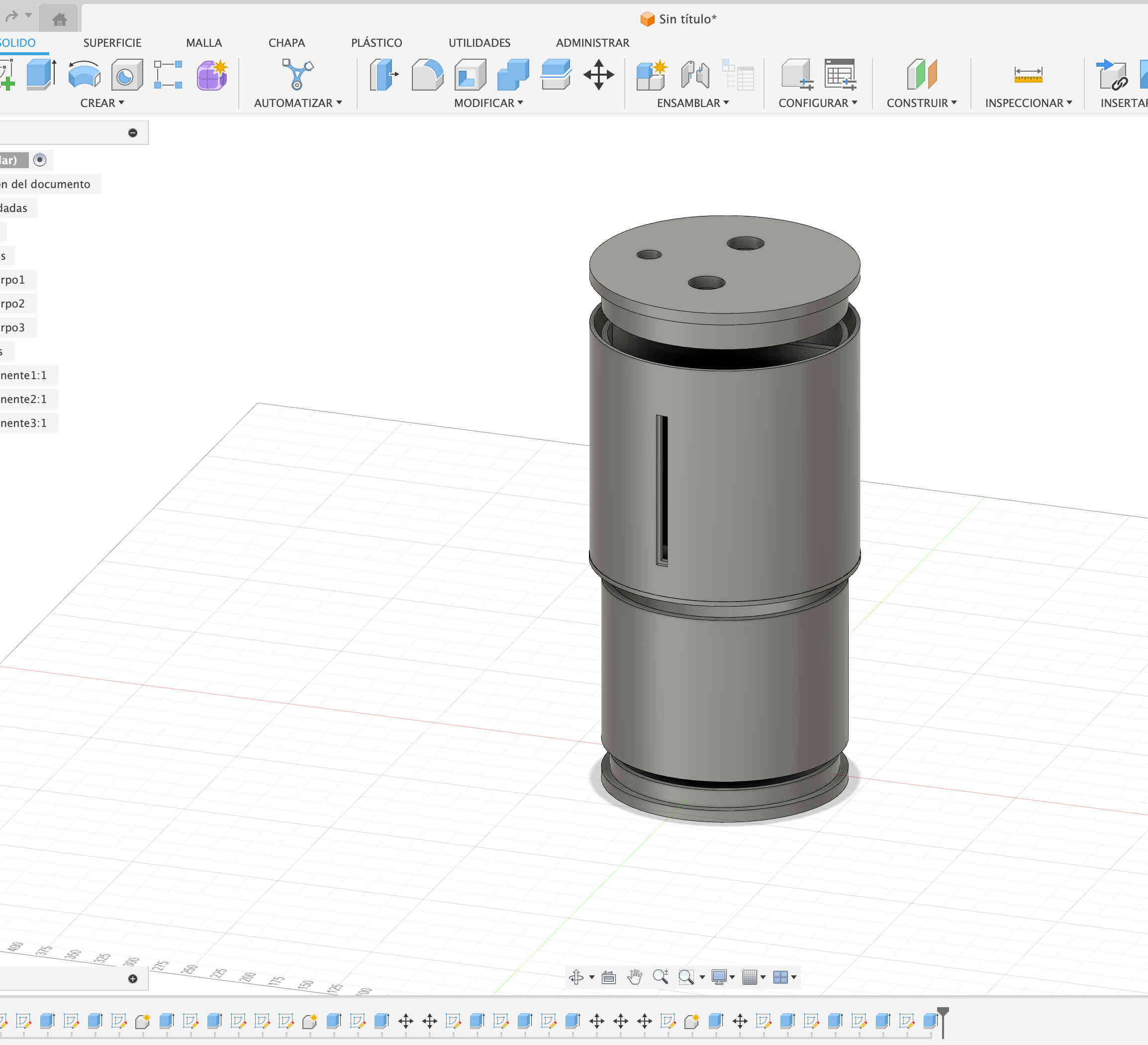Click the Home icon tab
This screenshot has height=1045, width=1148.
pos(59,19)
